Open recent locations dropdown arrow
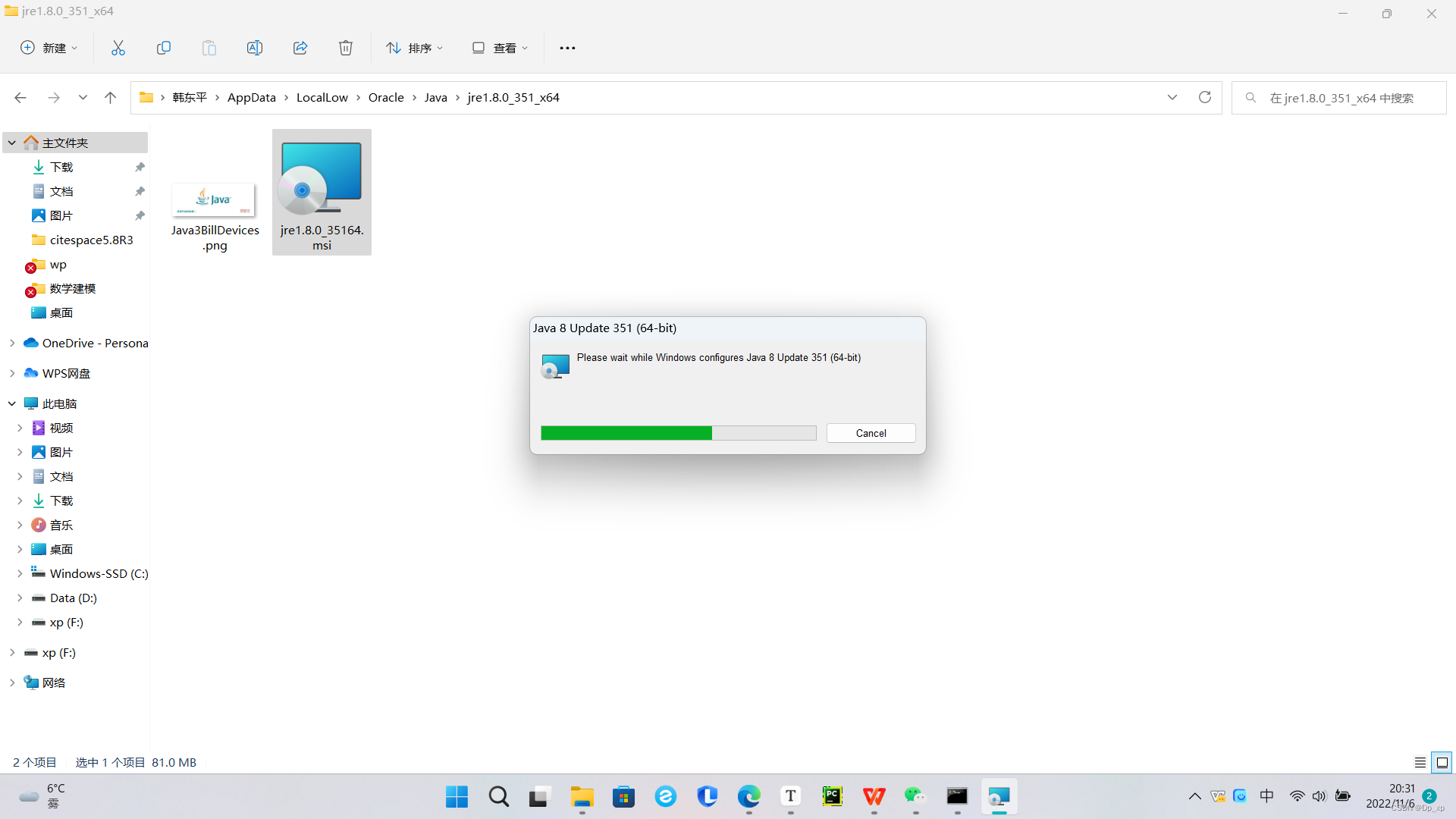 [83, 98]
